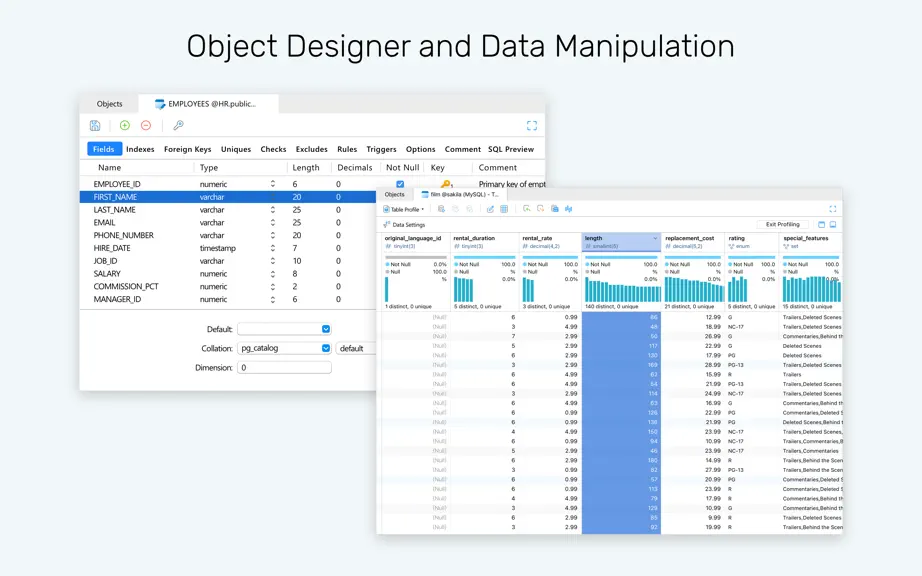
Task: Toggle full screen in the film table window
Action: (x=833, y=209)
